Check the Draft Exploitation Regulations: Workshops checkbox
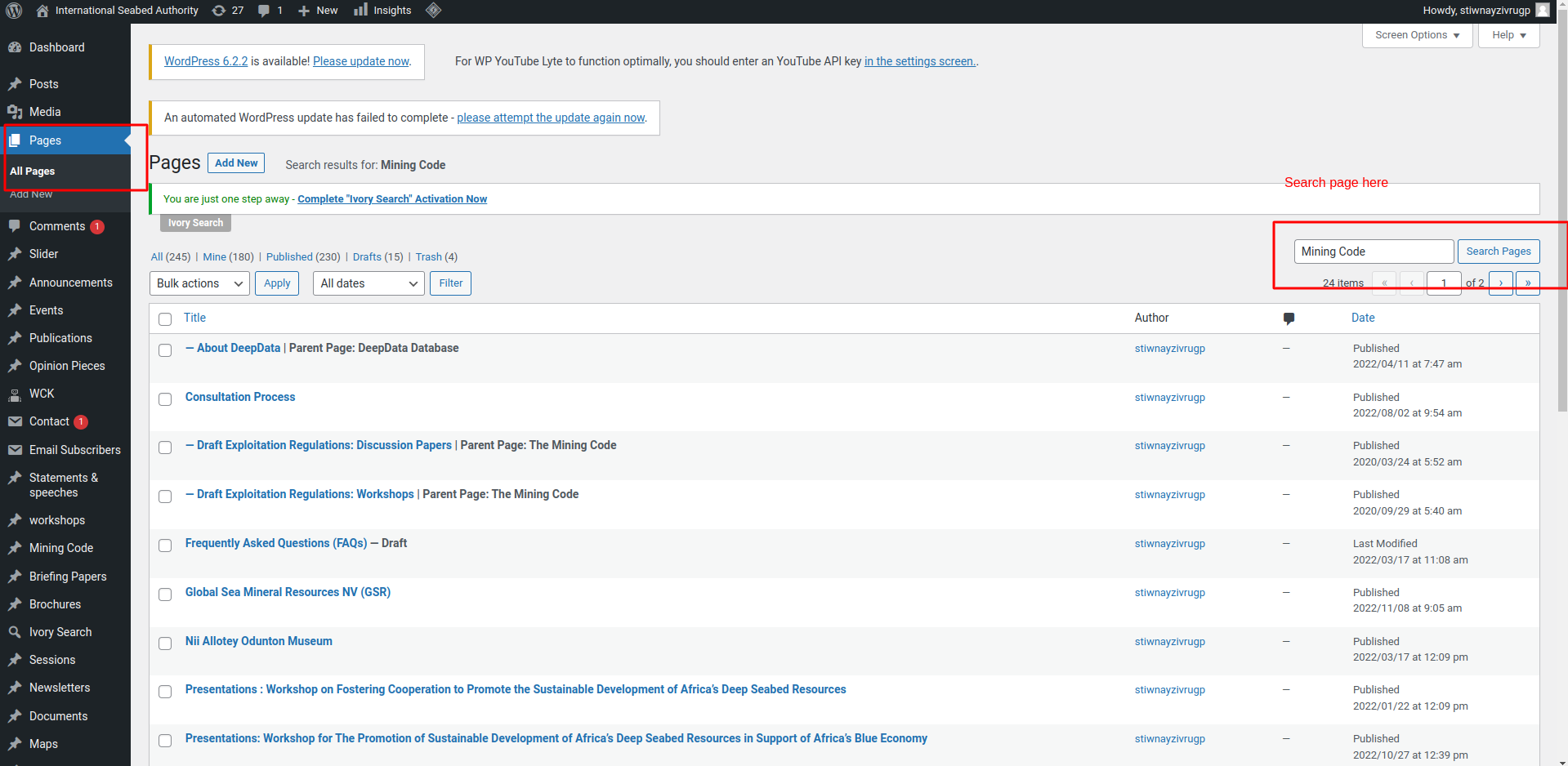Image resolution: width=1568 pixels, height=766 pixels. coord(165,497)
